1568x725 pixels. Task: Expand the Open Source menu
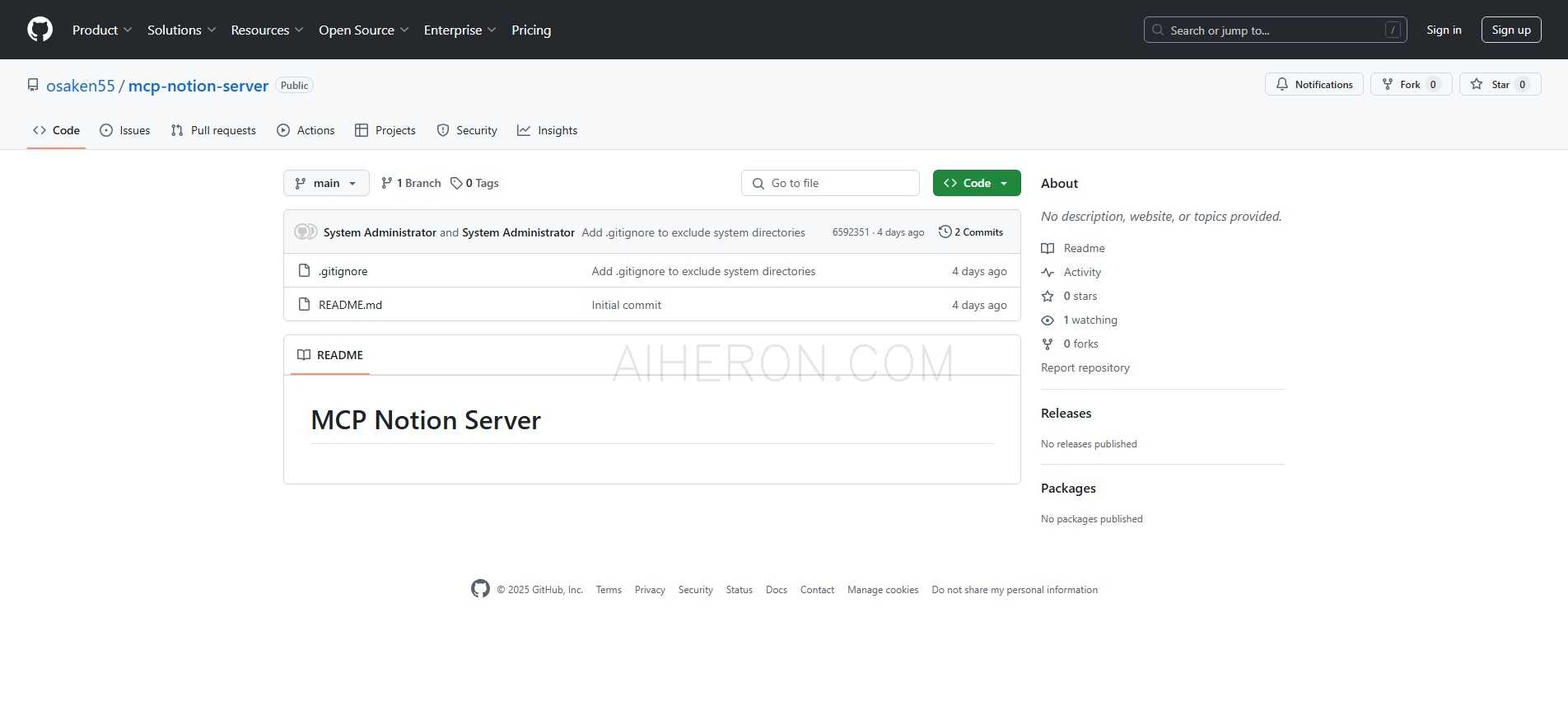363,30
